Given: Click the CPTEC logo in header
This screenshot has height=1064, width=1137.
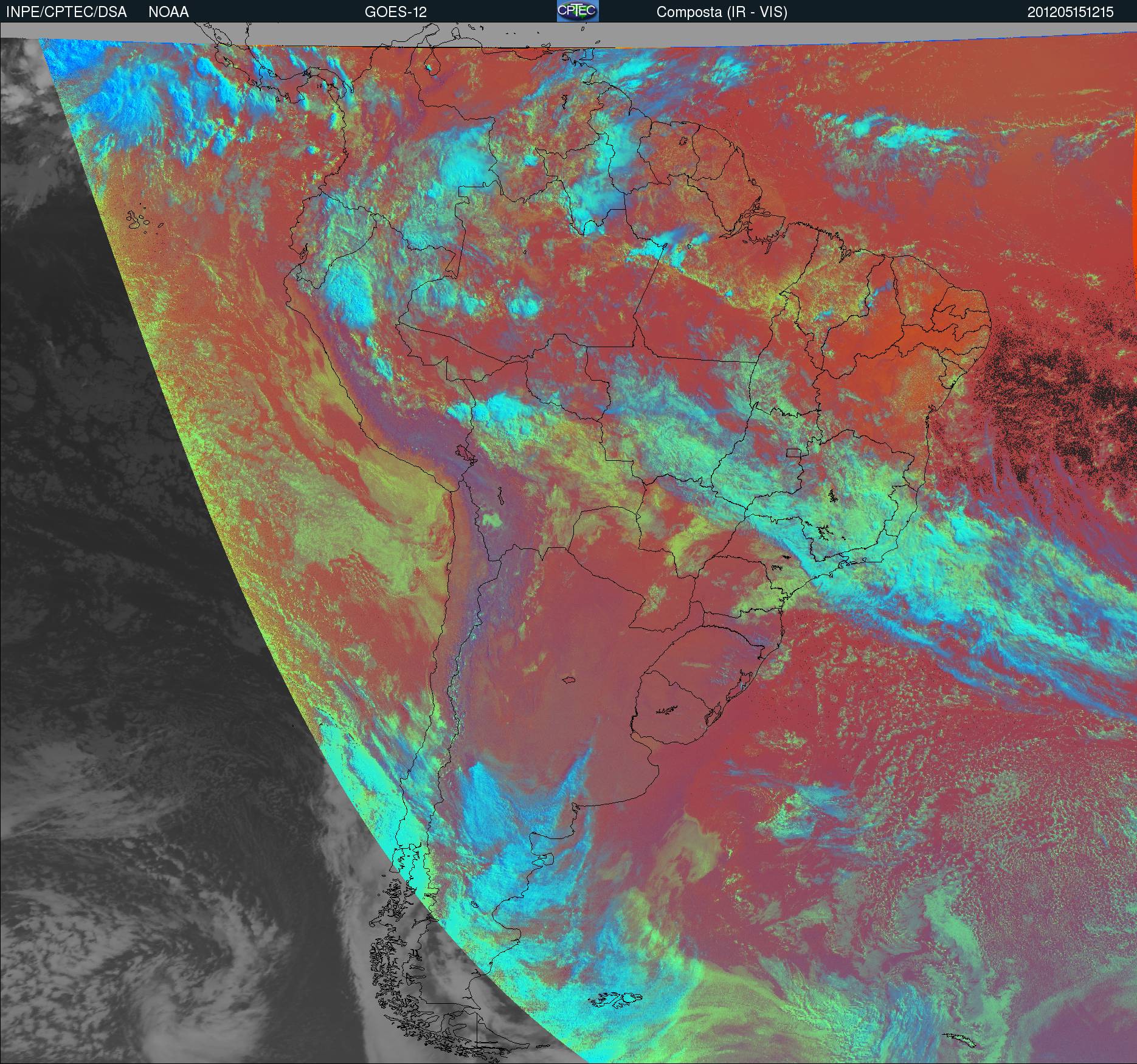Looking at the screenshot, I should [x=578, y=11].
